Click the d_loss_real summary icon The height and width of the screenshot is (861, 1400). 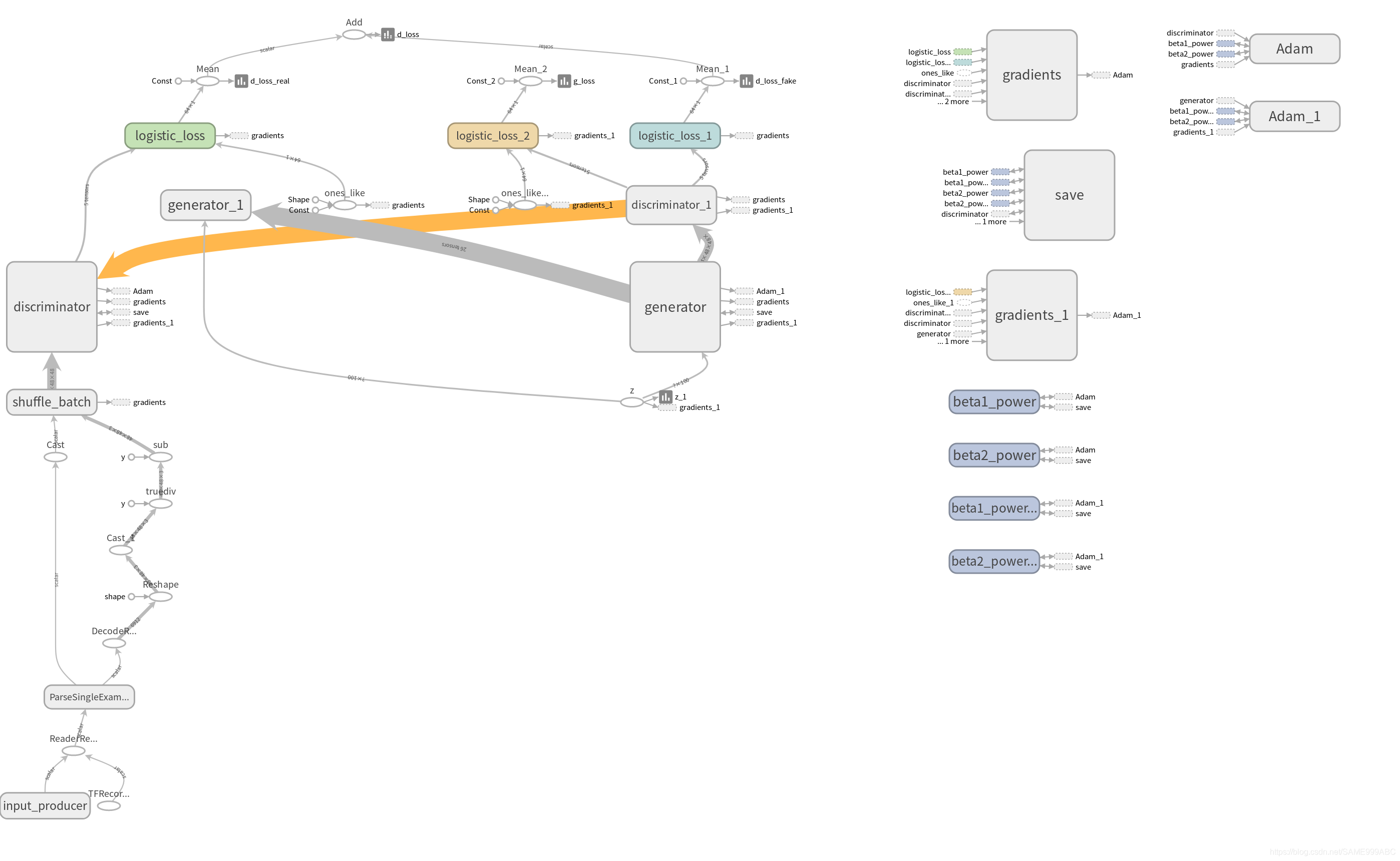(241, 82)
